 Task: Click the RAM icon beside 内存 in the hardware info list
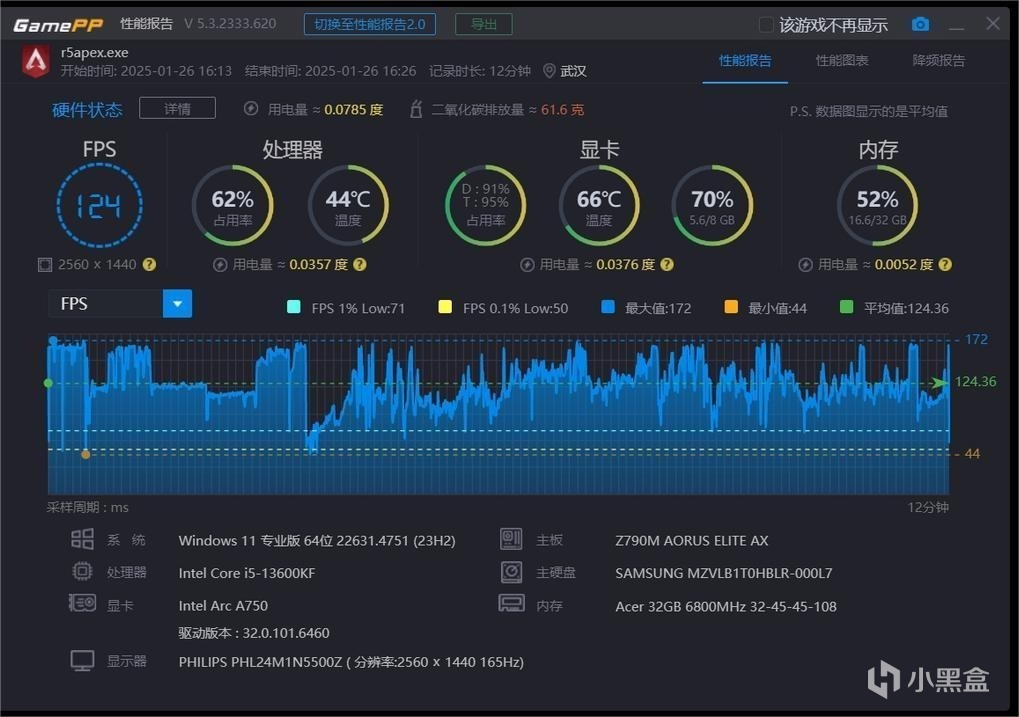click(x=511, y=604)
